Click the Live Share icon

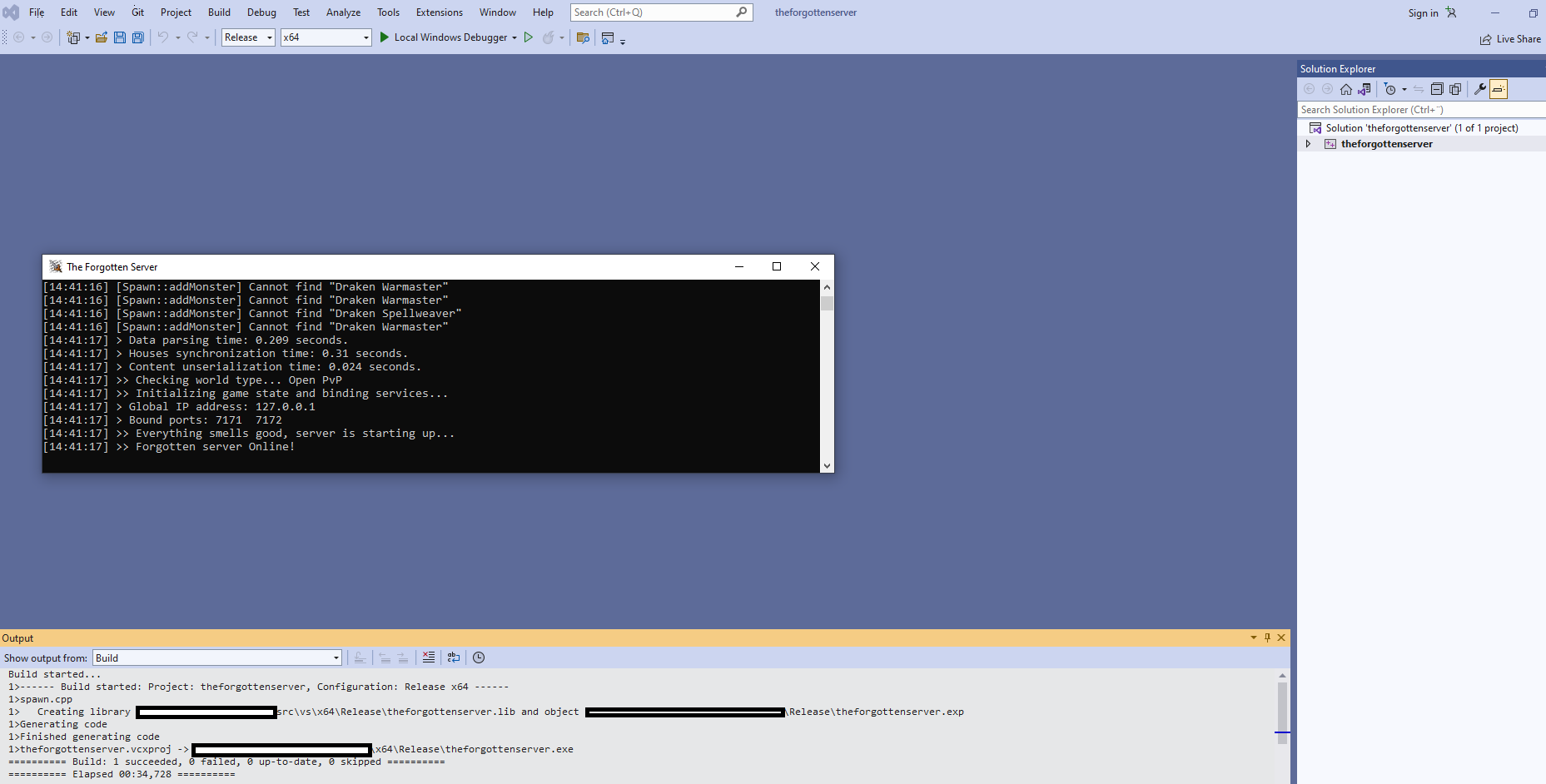tap(1485, 39)
